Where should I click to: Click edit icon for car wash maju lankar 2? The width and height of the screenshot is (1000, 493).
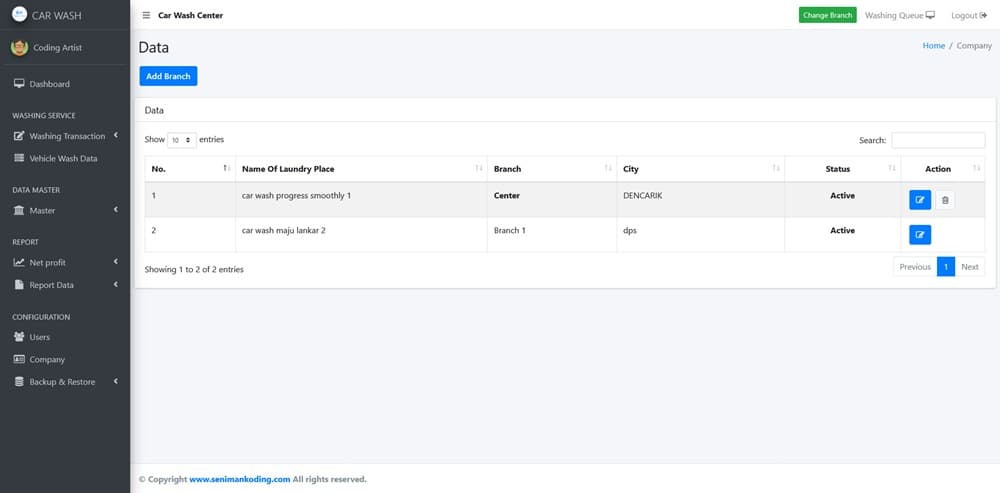click(x=920, y=235)
